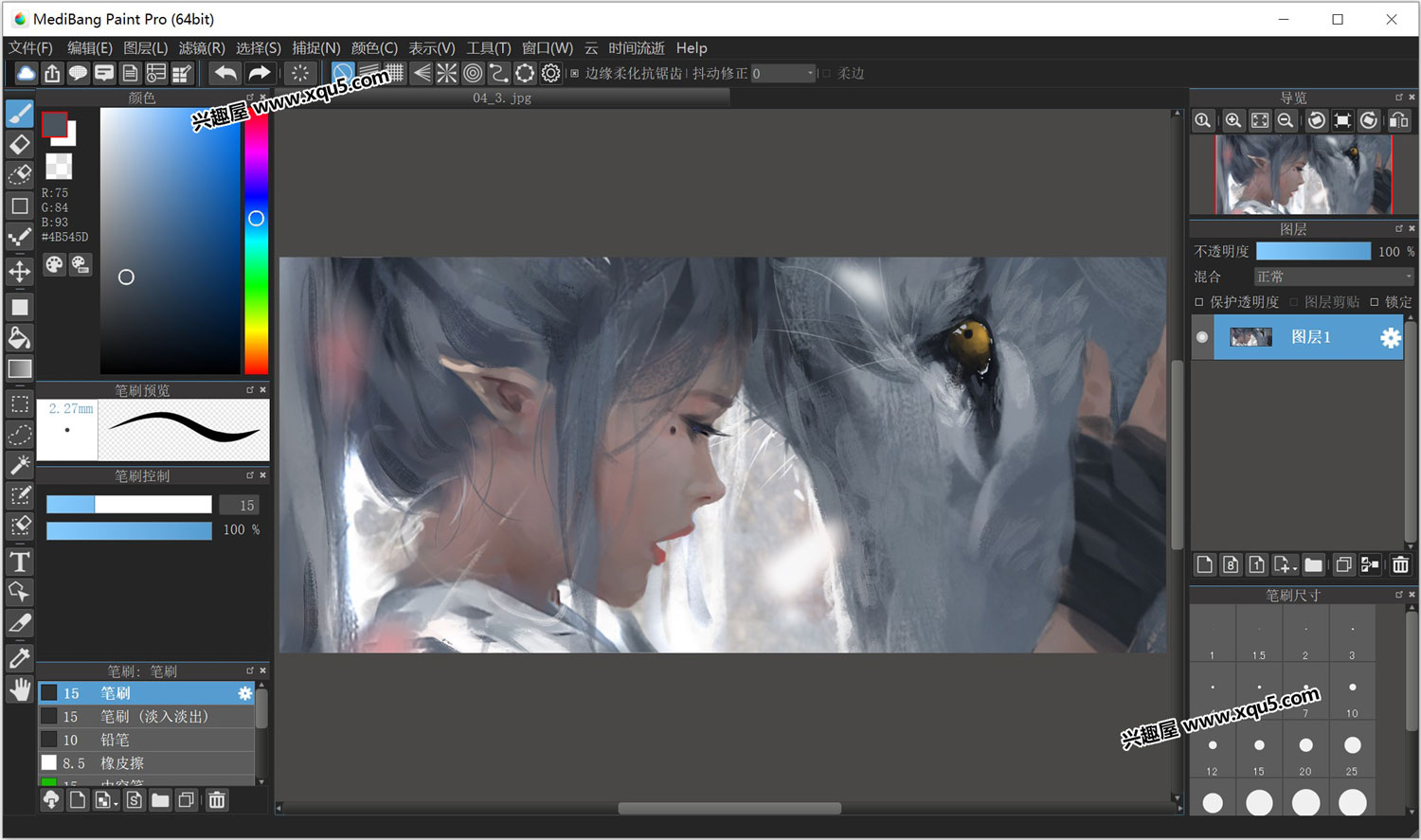The width and height of the screenshot is (1421, 840).
Task: Open snap settings gear icon
Action: [x=550, y=73]
